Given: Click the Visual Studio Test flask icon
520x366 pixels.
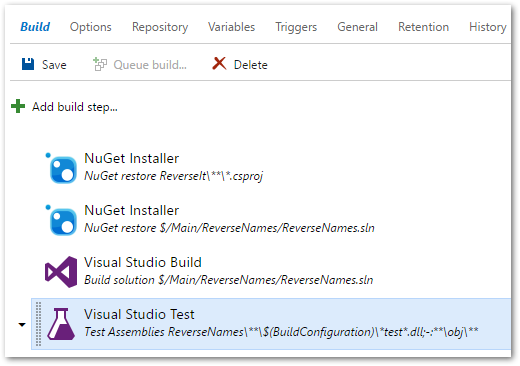Looking at the screenshot, I should click(61, 324).
